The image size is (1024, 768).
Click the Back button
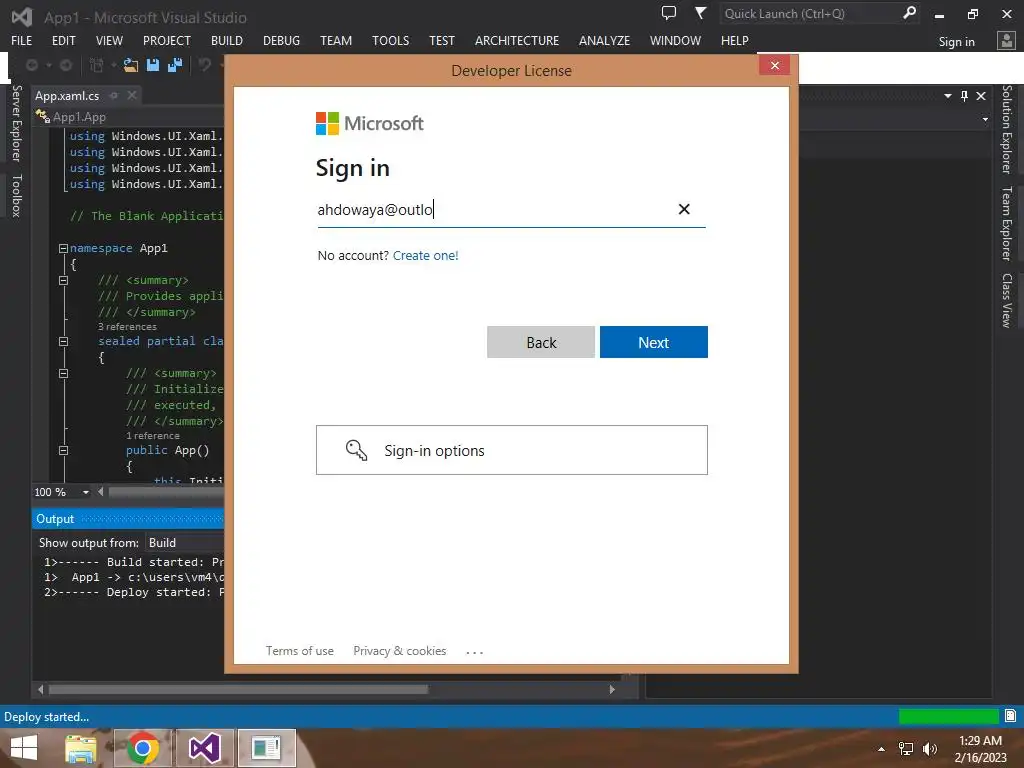point(541,342)
